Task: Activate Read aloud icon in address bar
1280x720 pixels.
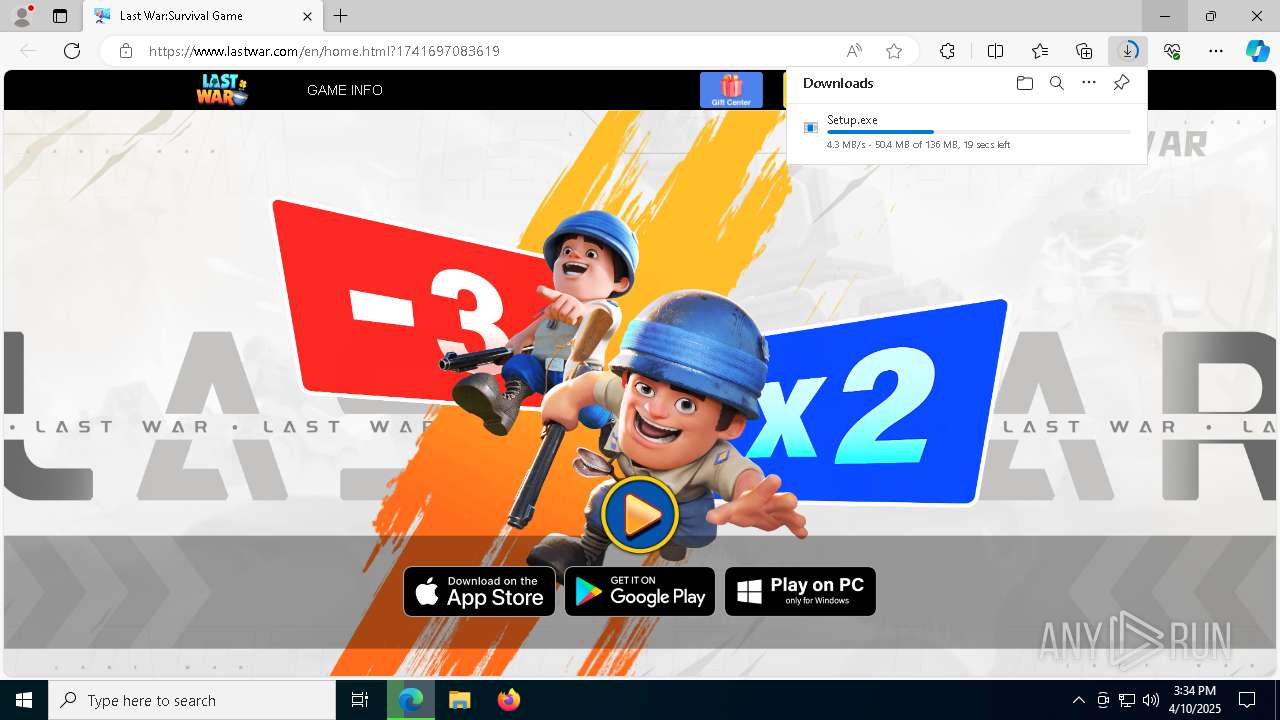Action: (x=854, y=51)
